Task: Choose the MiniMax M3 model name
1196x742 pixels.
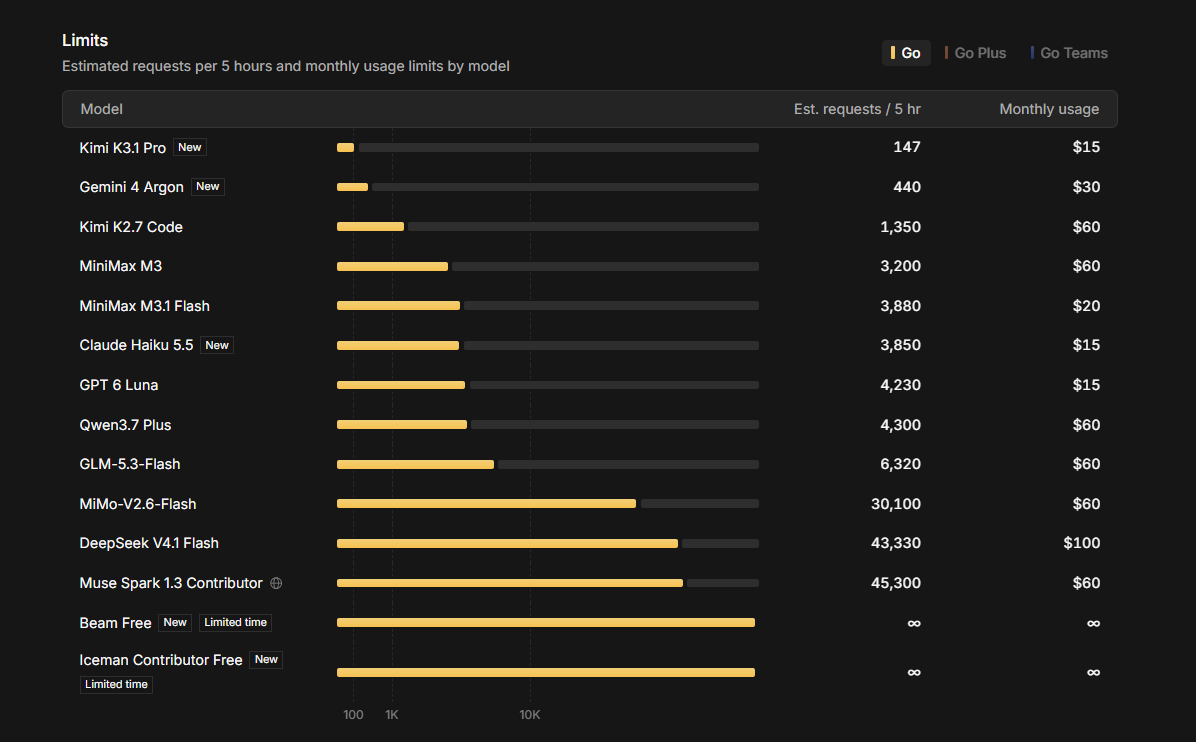Action: click(121, 266)
